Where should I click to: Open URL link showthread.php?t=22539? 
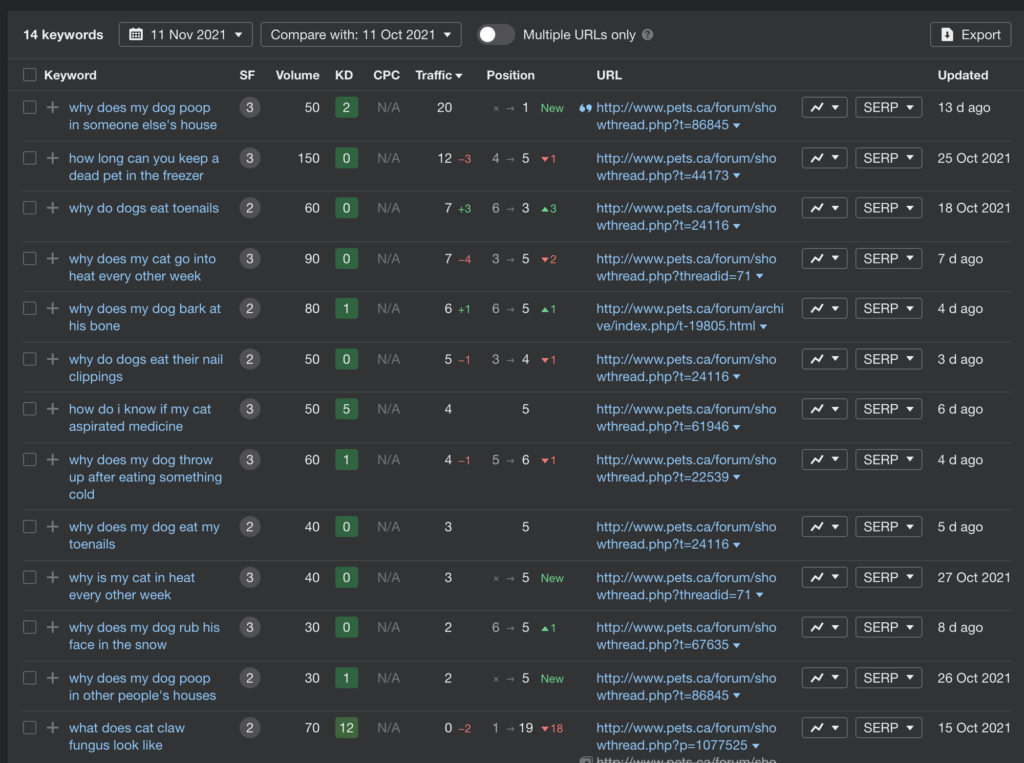pos(686,468)
